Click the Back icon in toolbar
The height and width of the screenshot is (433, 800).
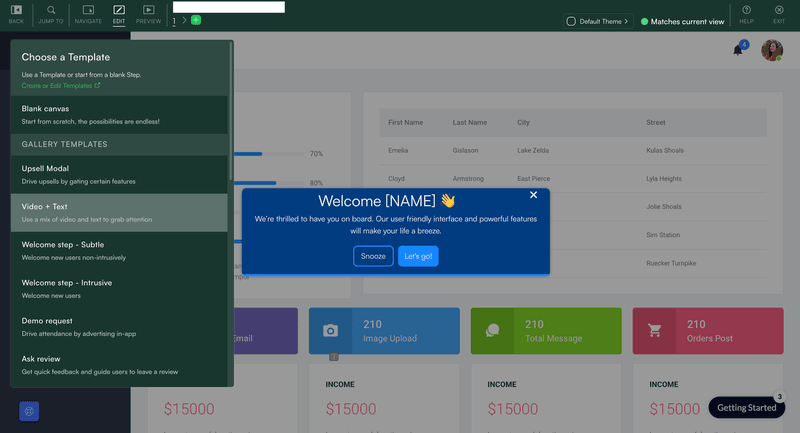point(16,11)
